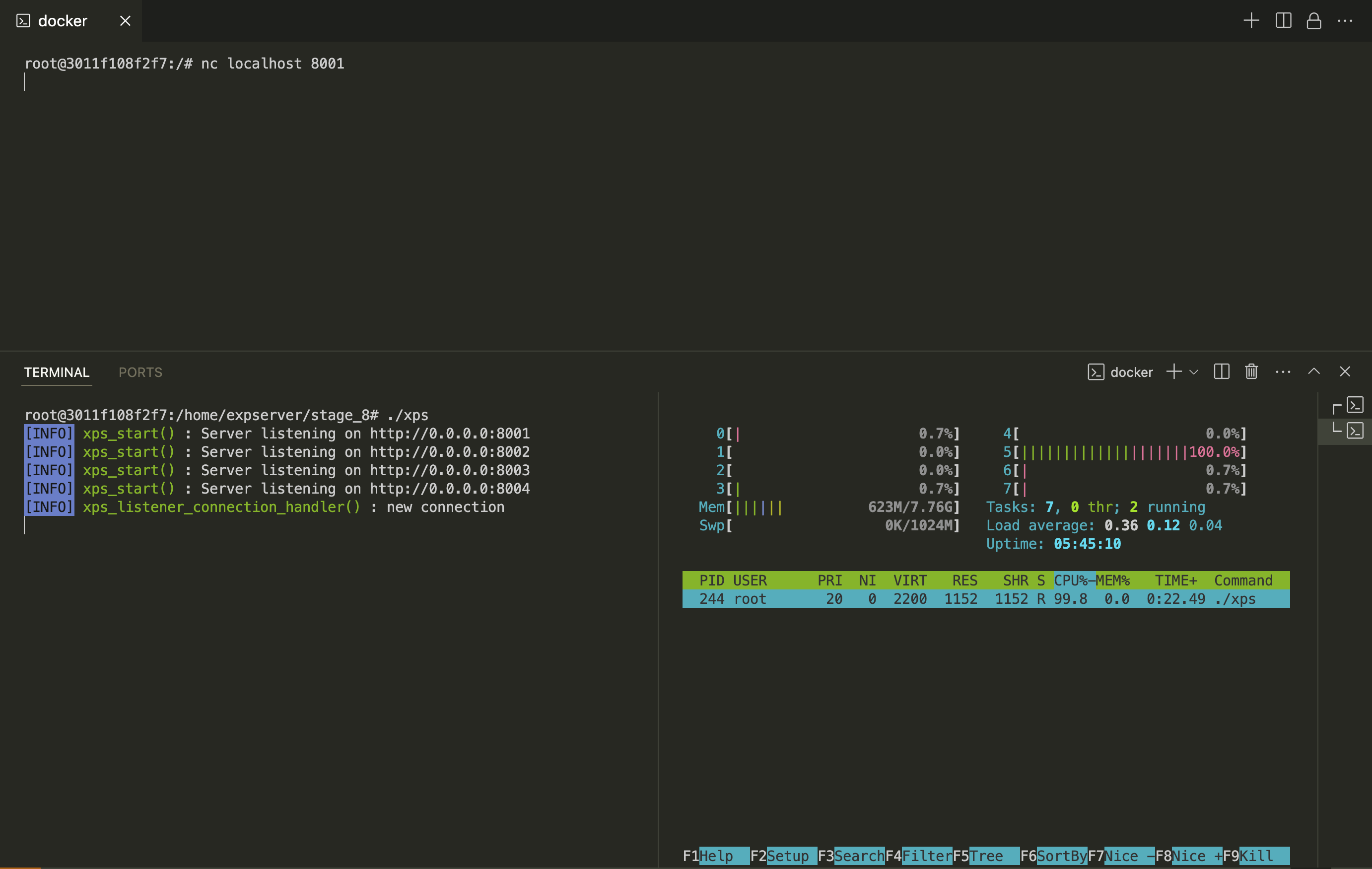
Task: Click htop F3 Search
Action: 851,856
